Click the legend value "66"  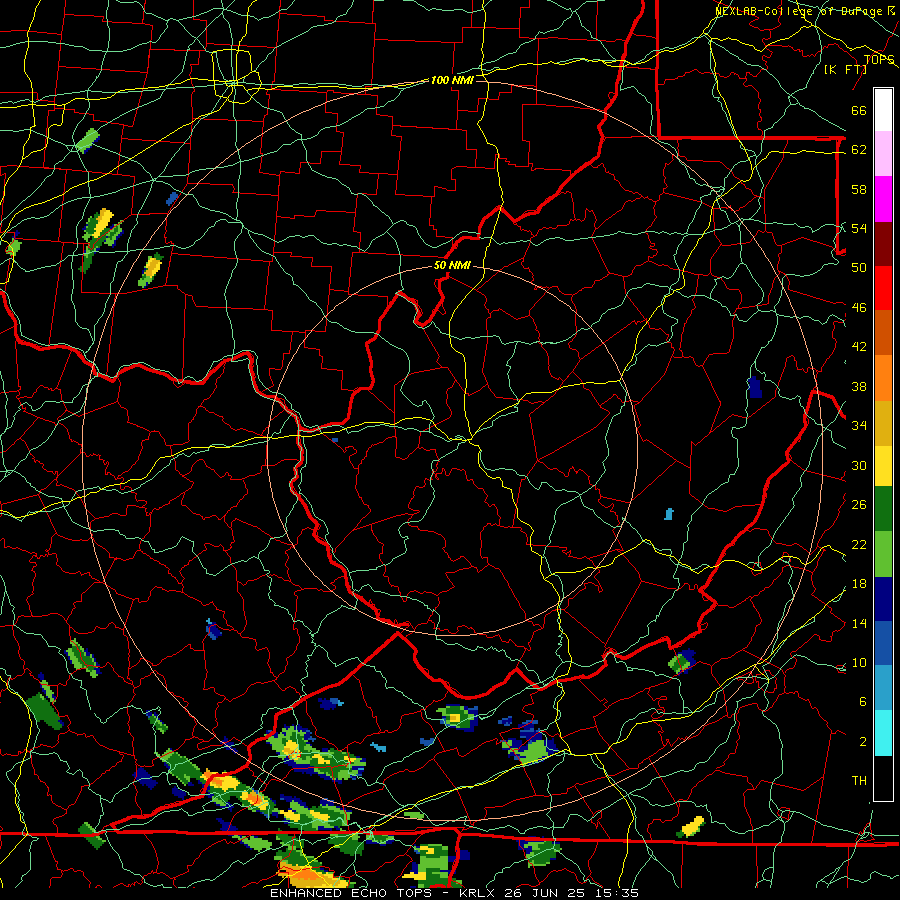[859, 111]
